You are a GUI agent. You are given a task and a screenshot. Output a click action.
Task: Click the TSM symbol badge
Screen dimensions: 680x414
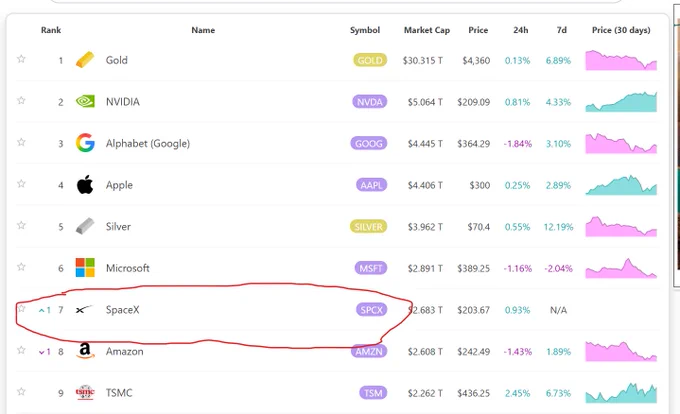pyautogui.click(x=373, y=393)
